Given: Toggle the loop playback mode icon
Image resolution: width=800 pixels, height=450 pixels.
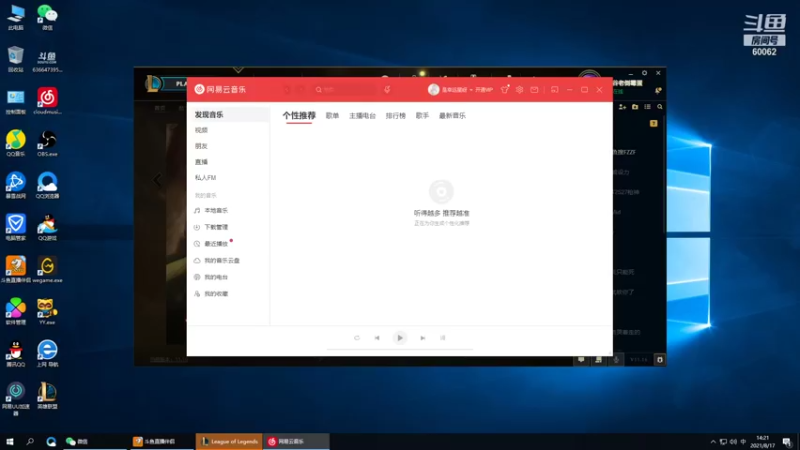Looking at the screenshot, I should coord(357,338).
